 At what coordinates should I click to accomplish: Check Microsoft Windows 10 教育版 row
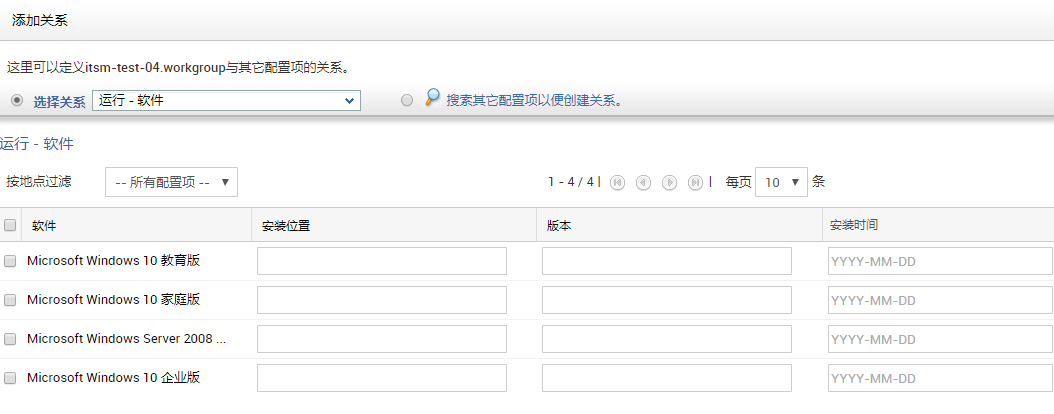pyautogui.click(x=10, y=261)
